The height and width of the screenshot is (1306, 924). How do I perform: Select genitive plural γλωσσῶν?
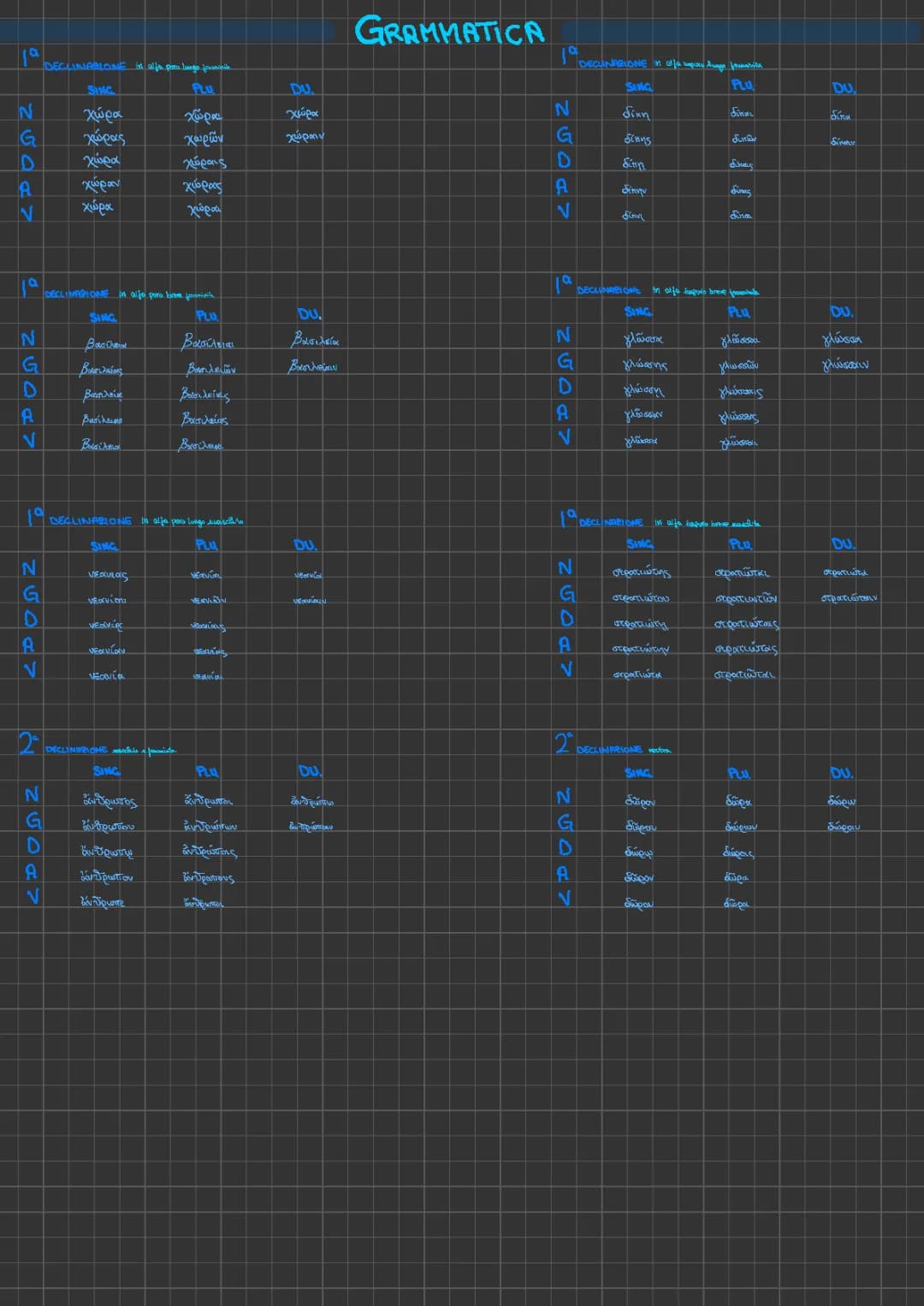pyautogui.click(x=739, y=365)
